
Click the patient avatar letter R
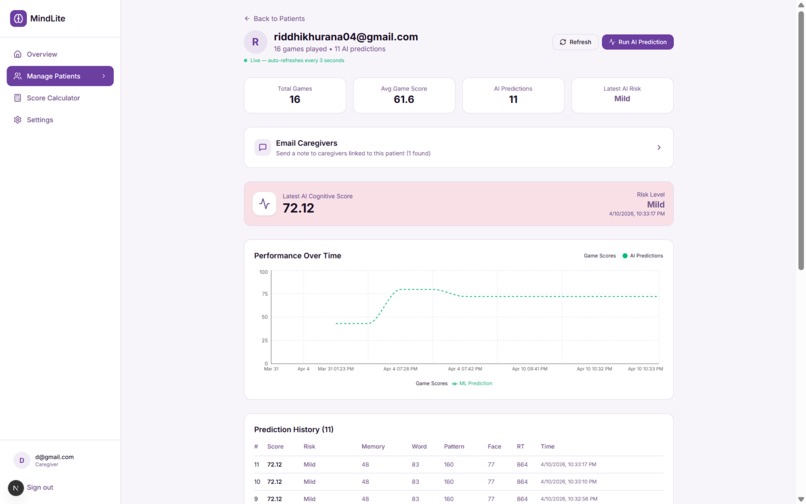(255, 42)
